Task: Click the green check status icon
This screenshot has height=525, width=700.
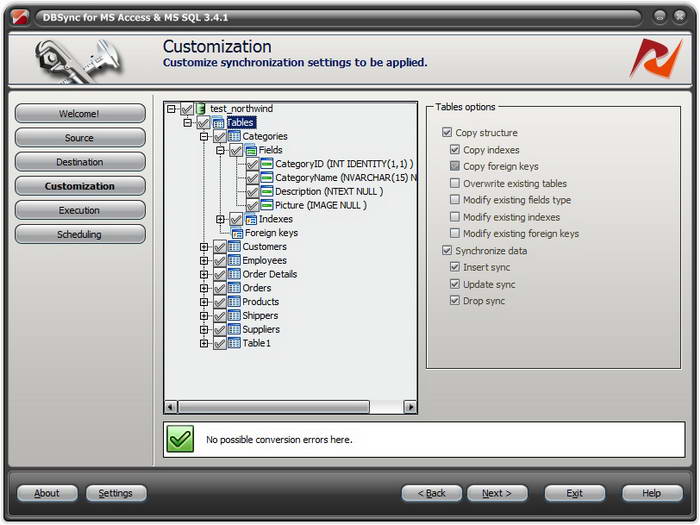Action: (x=180, y=439)
